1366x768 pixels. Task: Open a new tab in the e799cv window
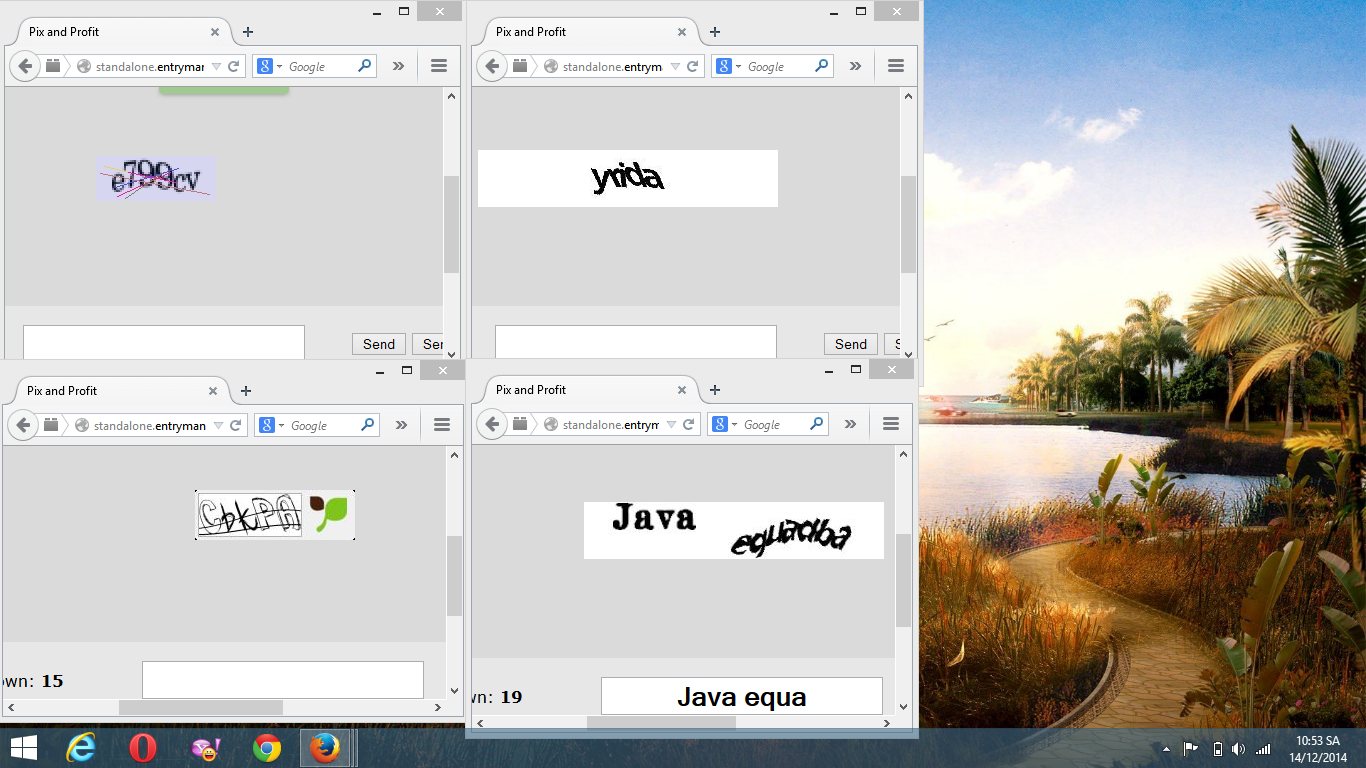click(248, 32)
